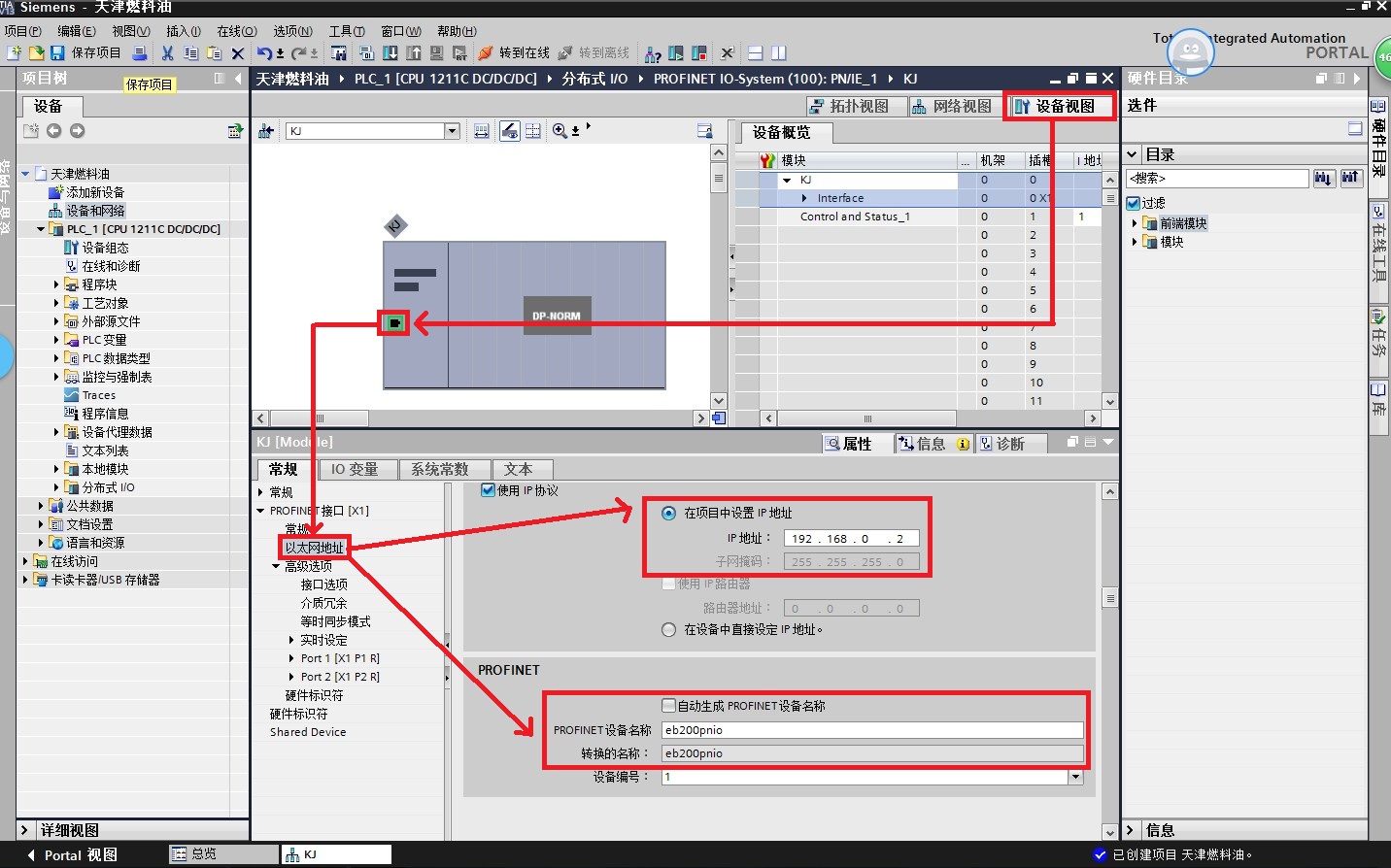This screenshot has width=1391, height=868.
Task: Click the 转到在线 button
Action: click(514, 52)
